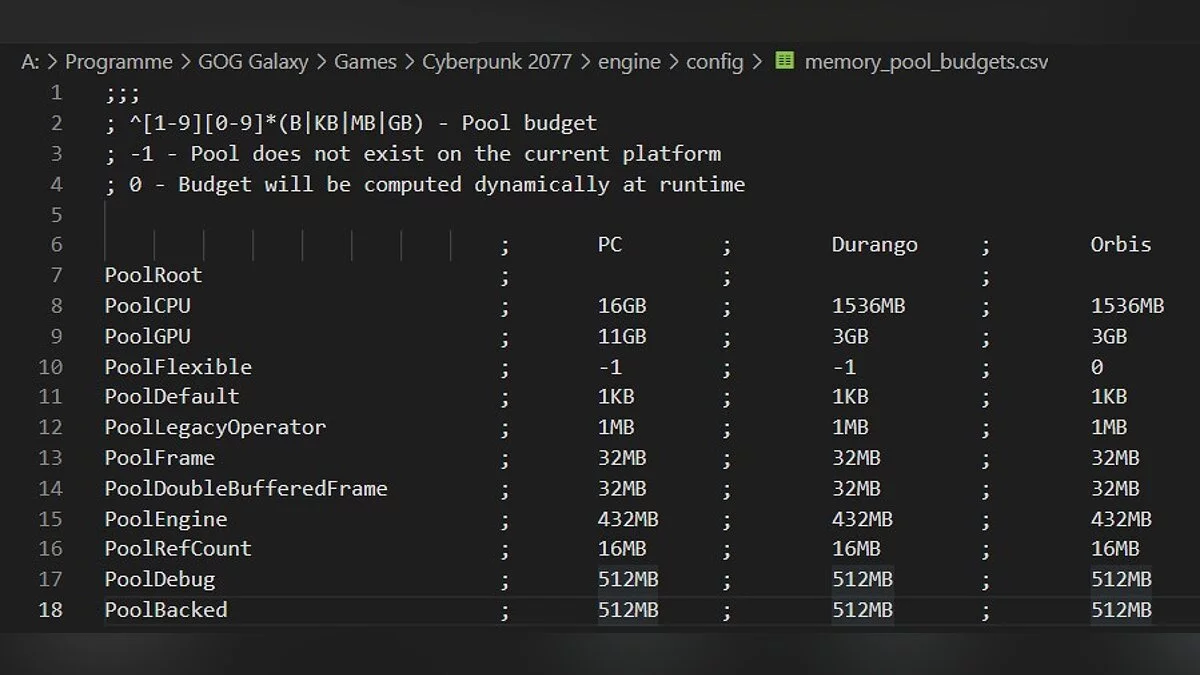
Task: Open the A: drive breadcrumb
Action: tap(30, 62)
